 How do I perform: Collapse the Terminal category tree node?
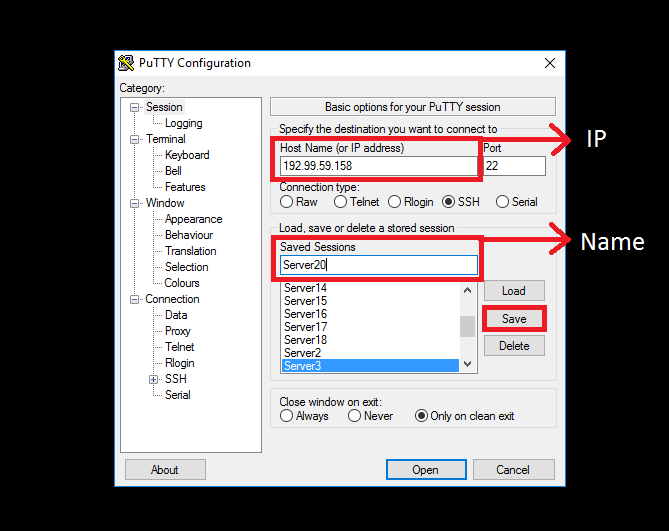tap(135, 139)
